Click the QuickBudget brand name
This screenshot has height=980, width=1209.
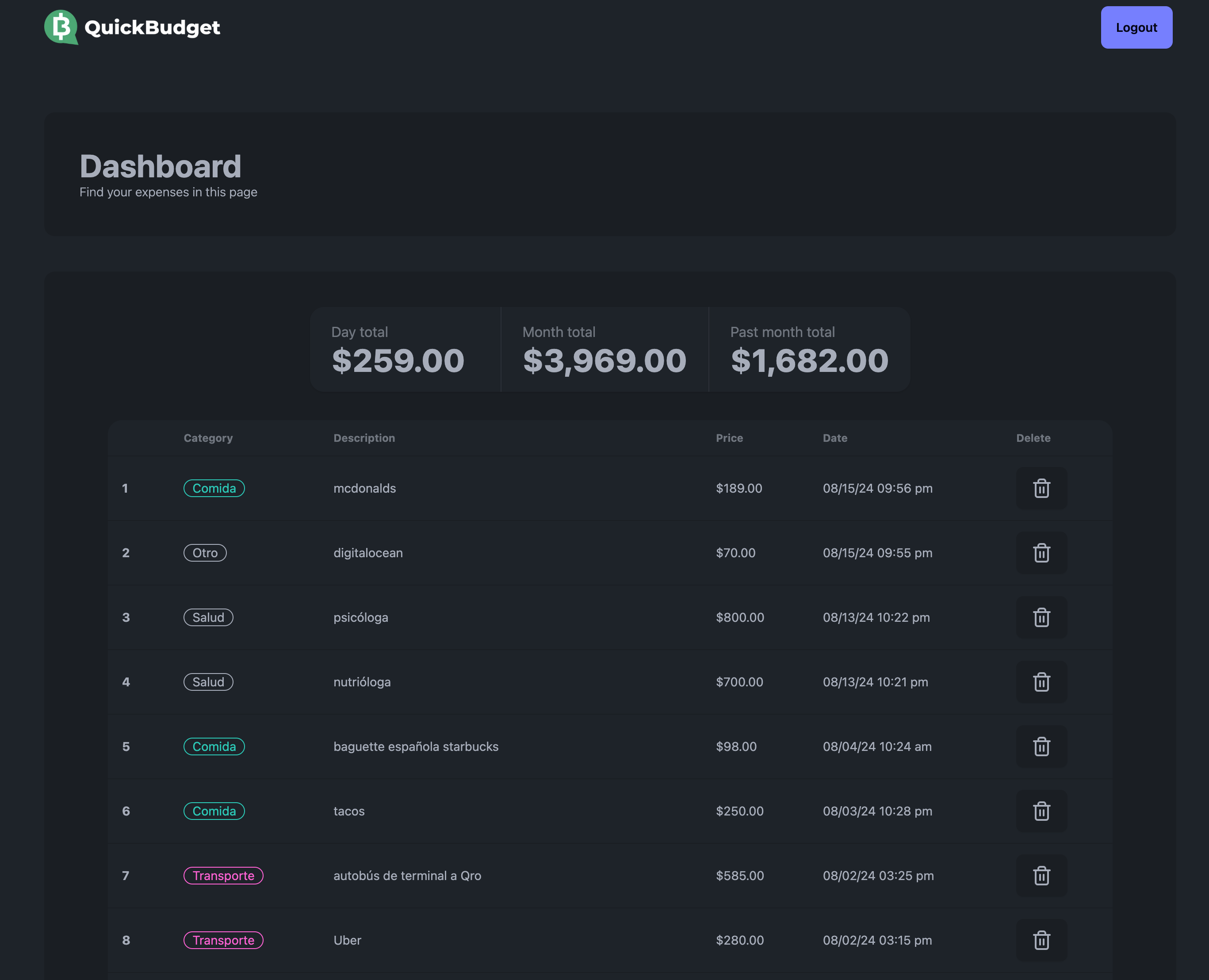(x=152, y=27)
